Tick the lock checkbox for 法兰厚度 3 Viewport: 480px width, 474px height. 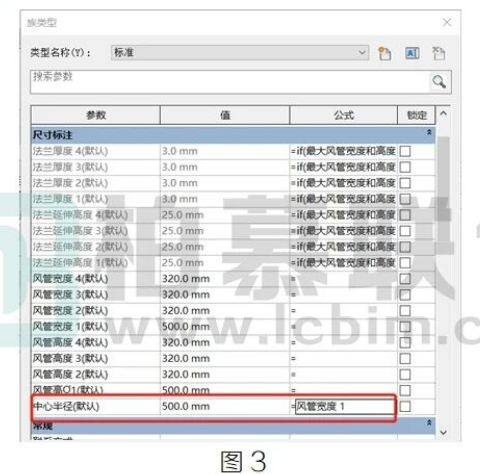point(405,167)
